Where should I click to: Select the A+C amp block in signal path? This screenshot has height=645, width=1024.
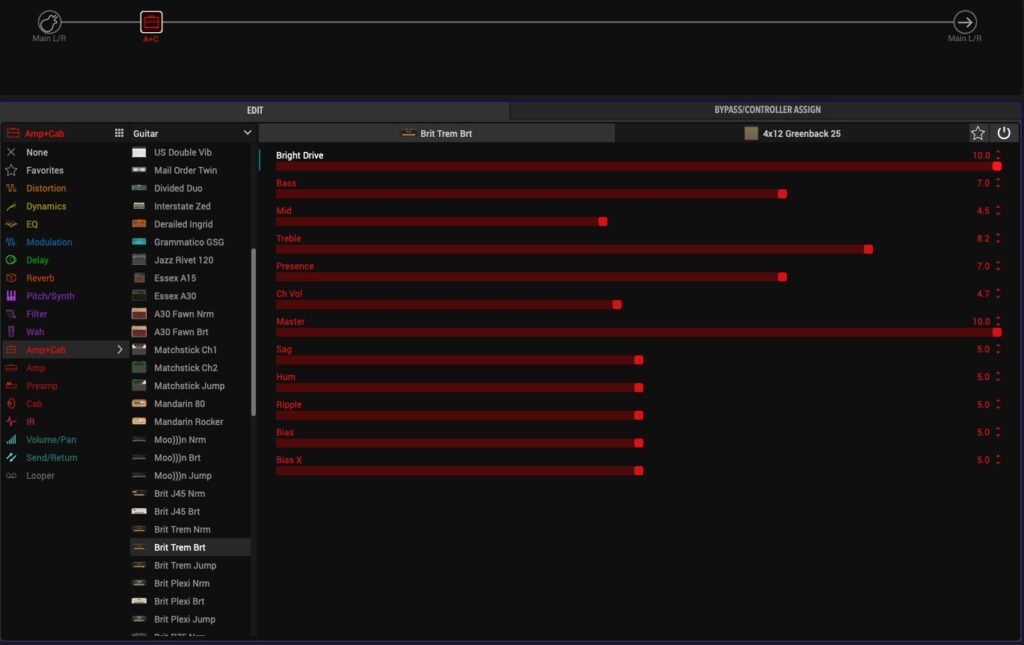[x=151, y=22]
